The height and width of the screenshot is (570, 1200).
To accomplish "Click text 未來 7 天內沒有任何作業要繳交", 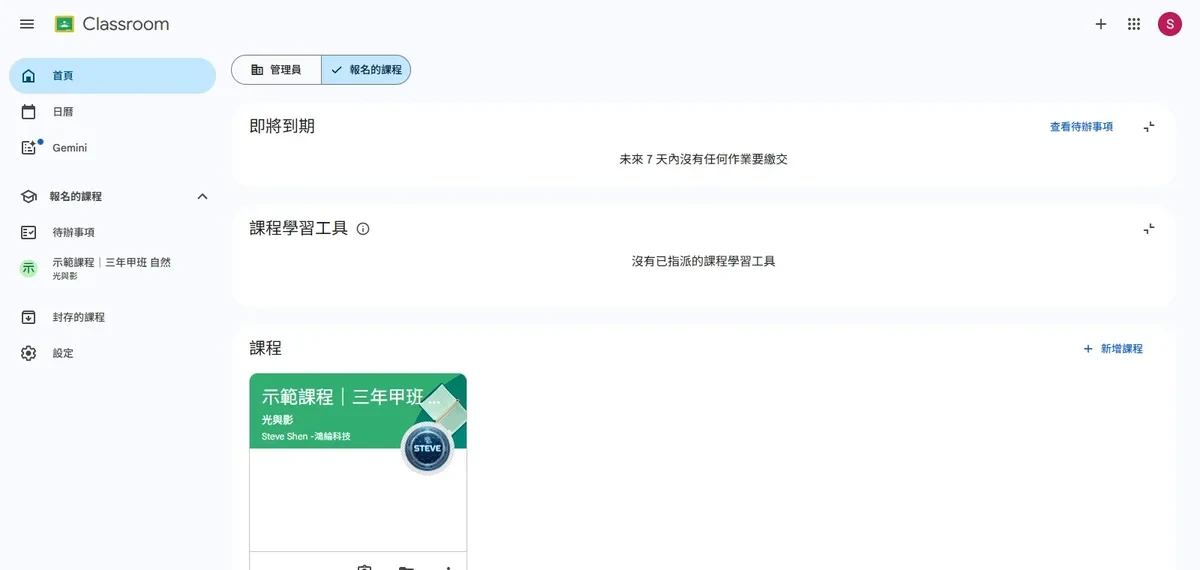I will click(x=704, y=159).
